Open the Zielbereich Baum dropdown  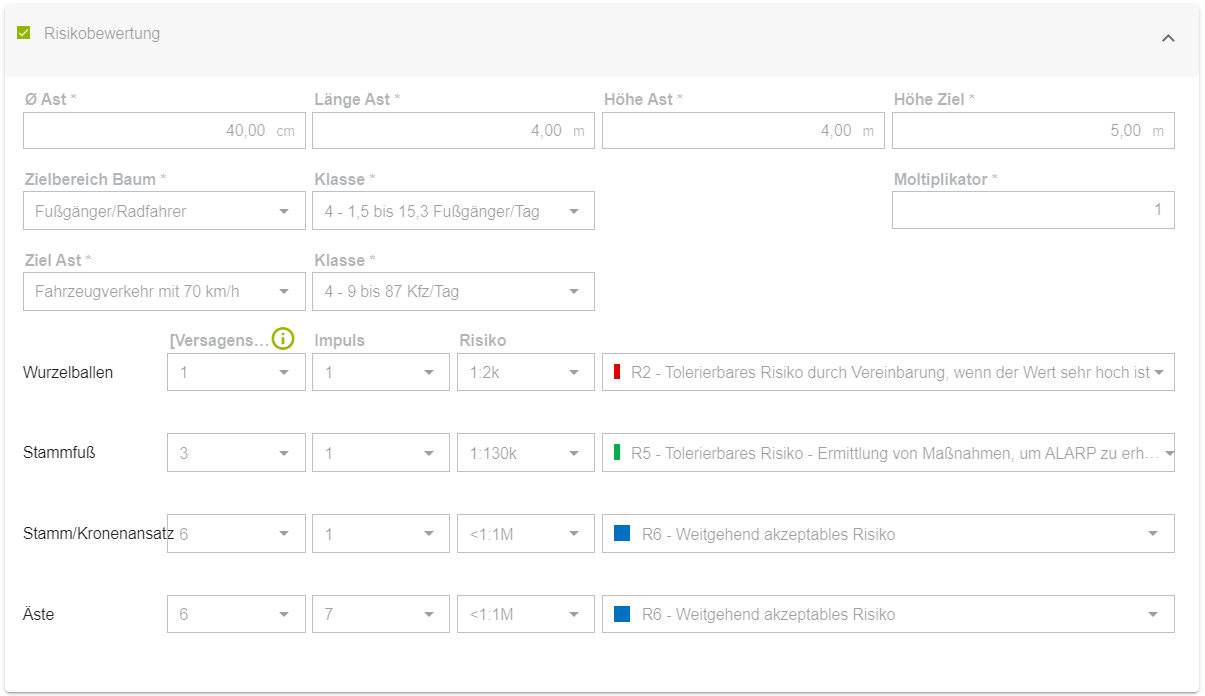pos(164,211)
